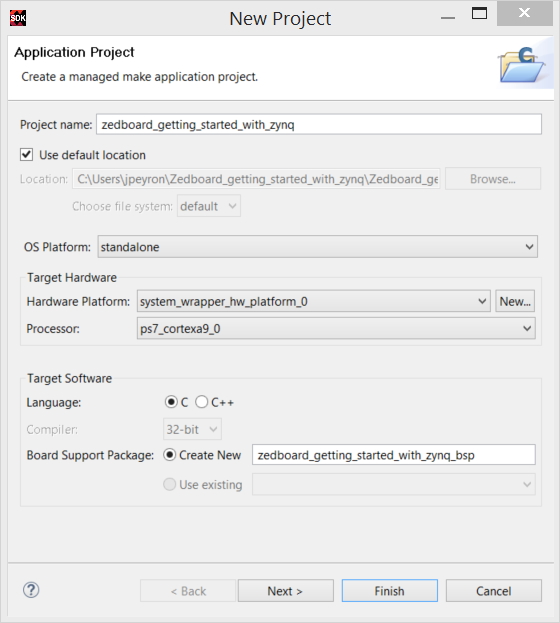Maximize the New Project dialog
Viewport: 560px width, 623px height.
tap(479, 14)
